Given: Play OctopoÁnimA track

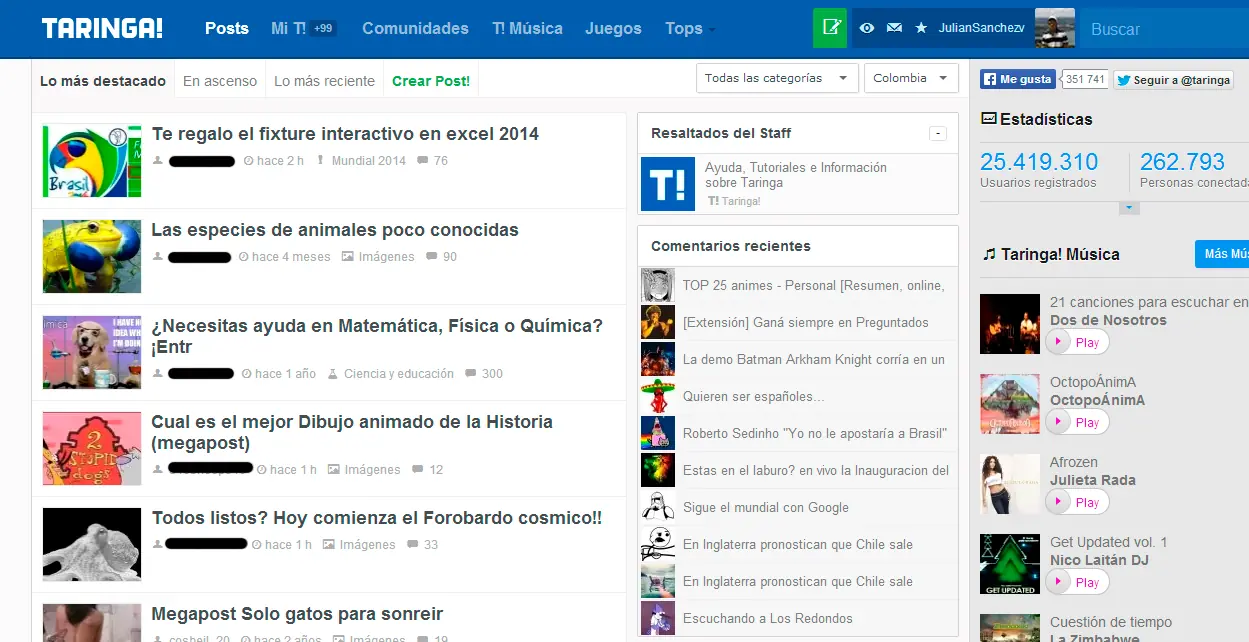Looking at the screenshot, I should [x=1077, y=422].
